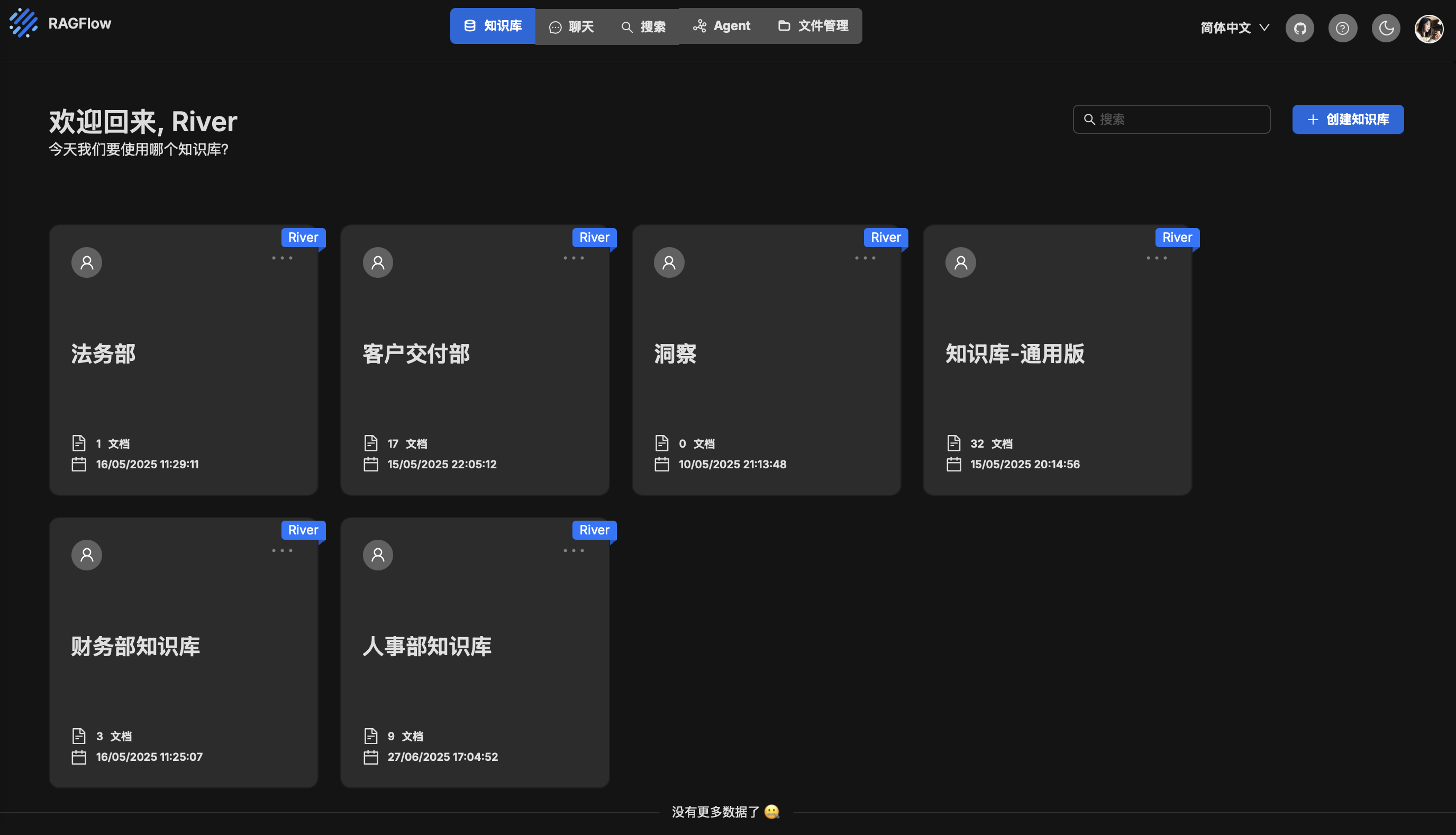The width and height of the screenshot is (1456, 835).
Task: Switch to the 聊天 tab
Action: [x=572, y=26]
